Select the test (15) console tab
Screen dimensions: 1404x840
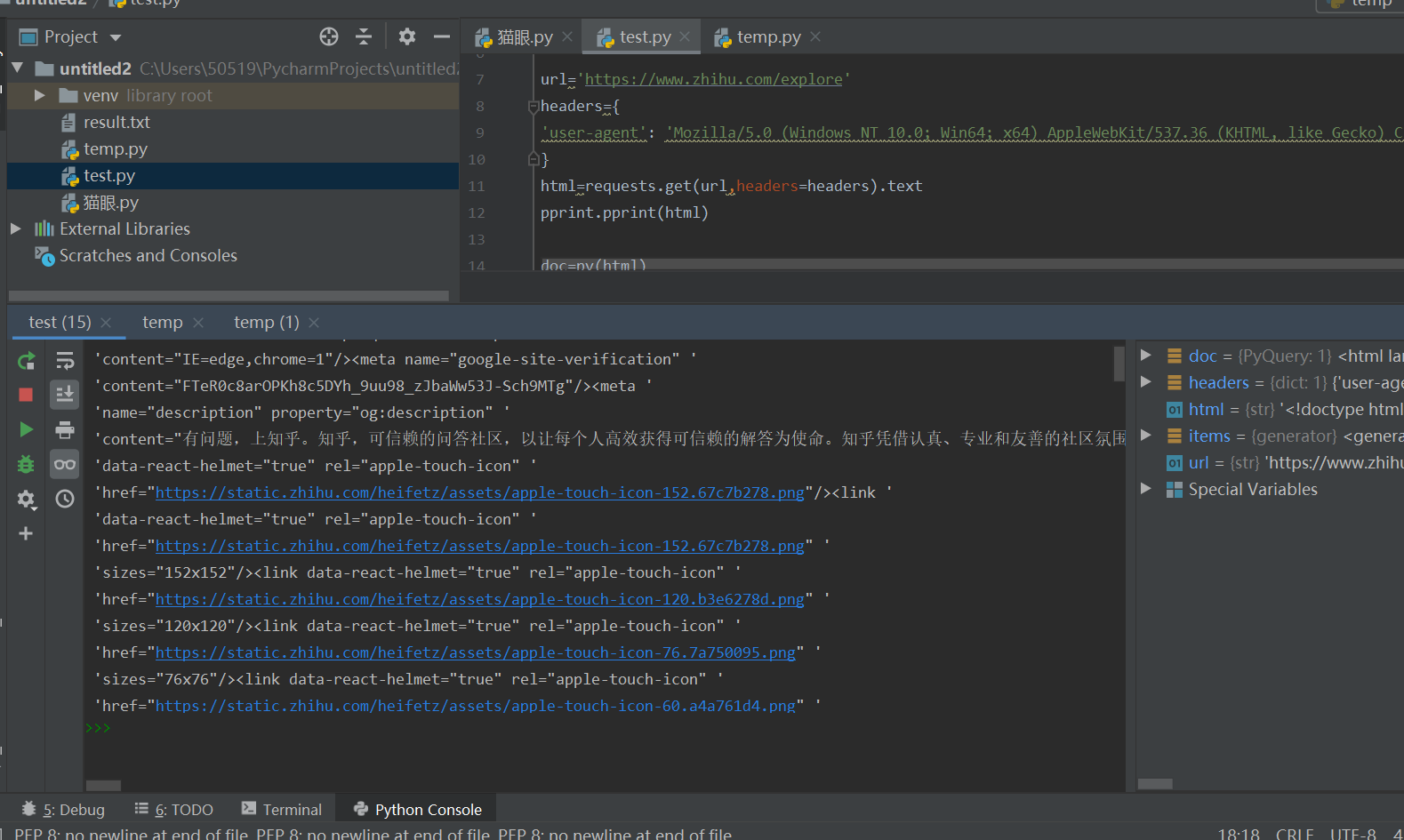(60, 322)
